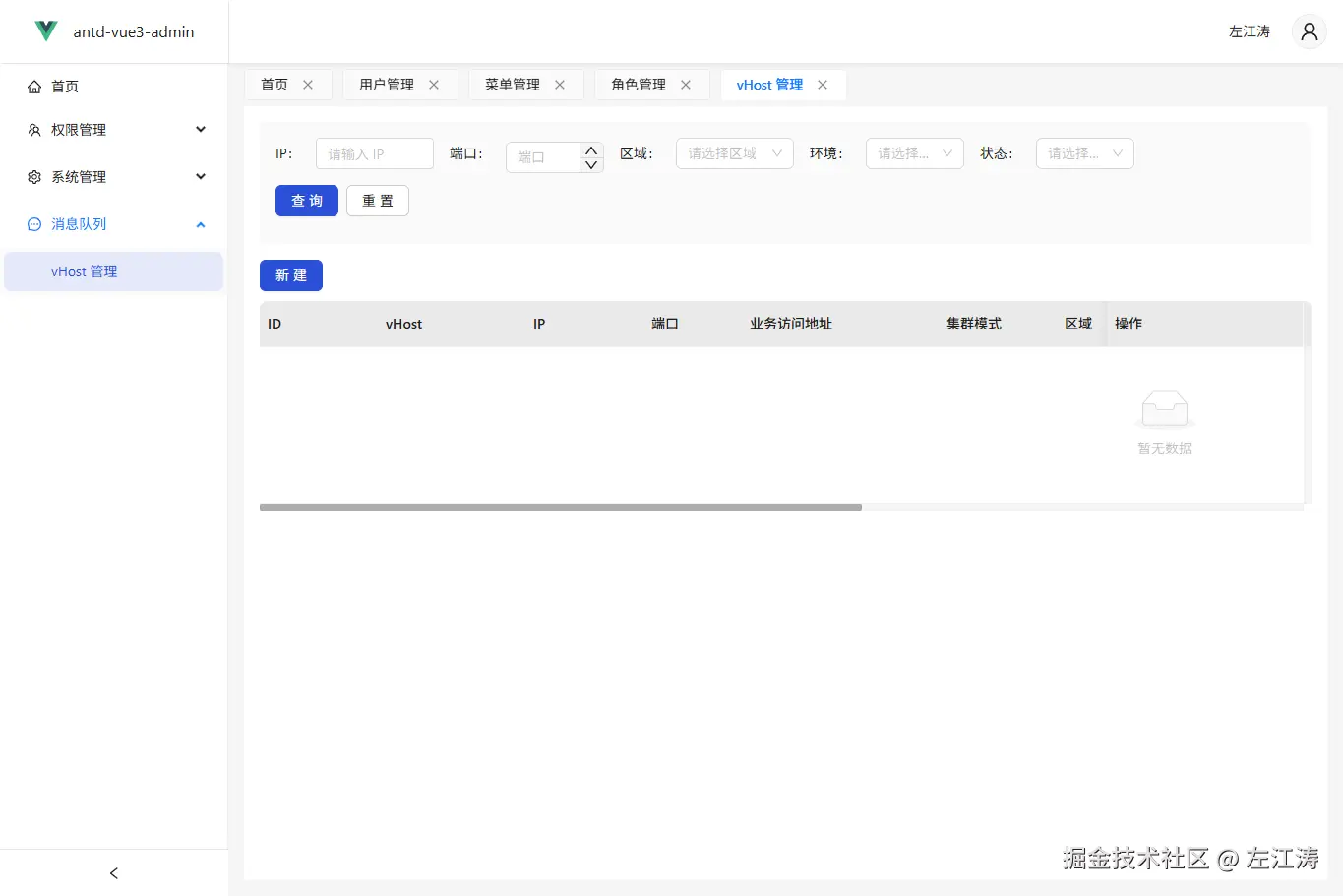The width and height of the screenshot is (1343, 896).
Task: Open the 区域 region dropdown
Action: click(734, 153)
